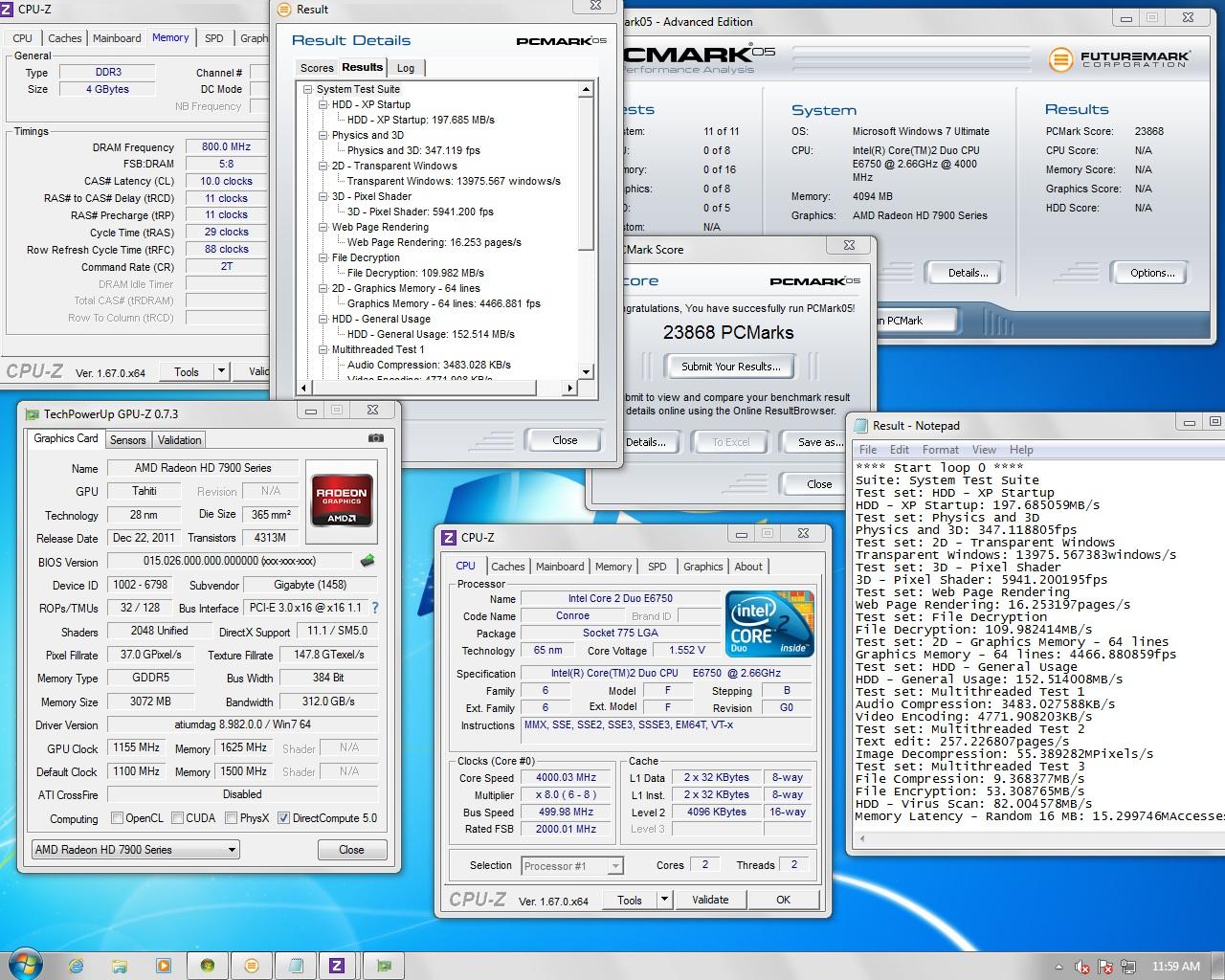The width and height of the screenshot is (1225, 980).
Task: Switch to the PCMark05 orange taskbar button
Action: pos(252,966)
